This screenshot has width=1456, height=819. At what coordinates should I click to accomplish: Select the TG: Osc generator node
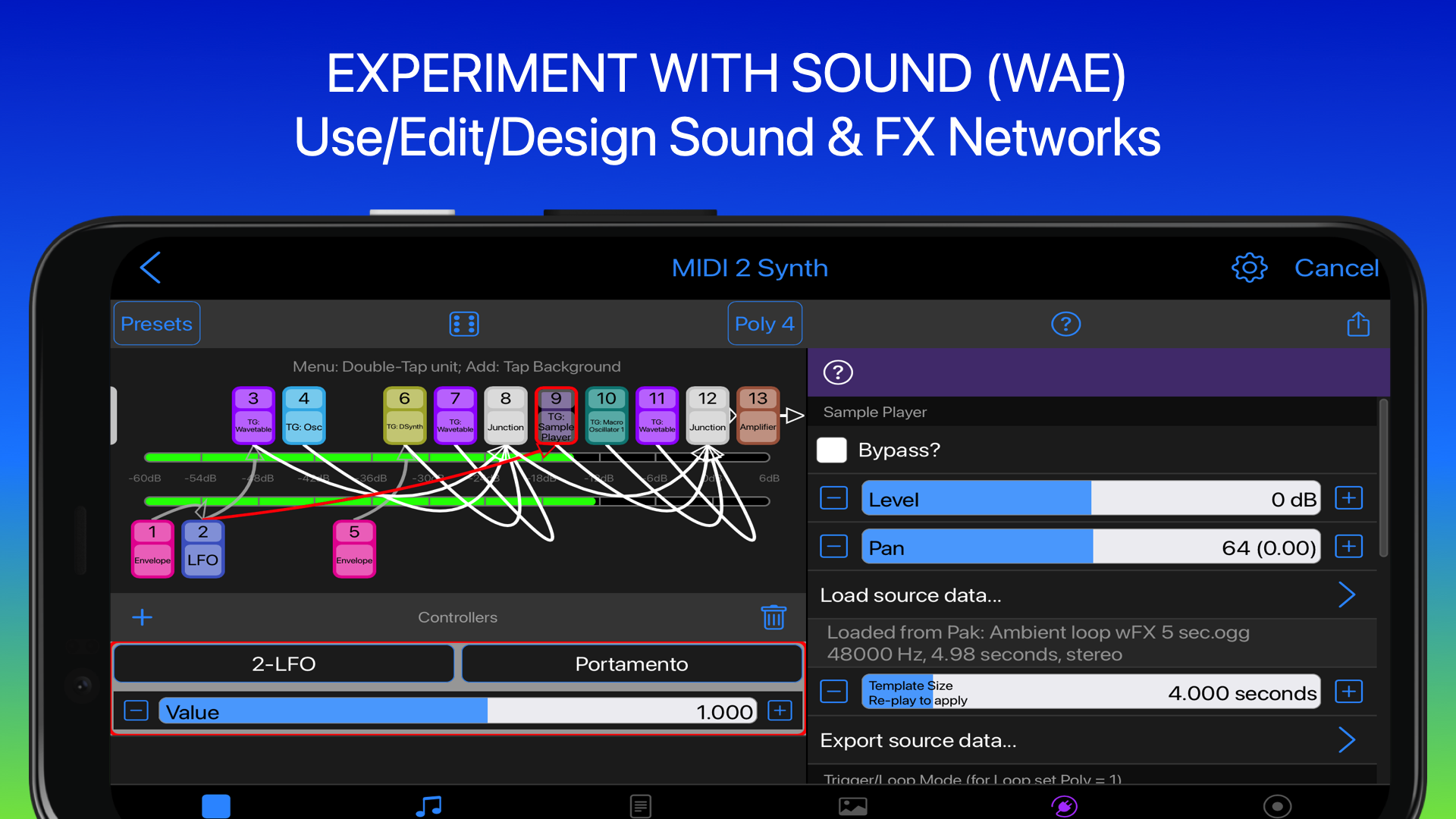click(x=303, y=415)
